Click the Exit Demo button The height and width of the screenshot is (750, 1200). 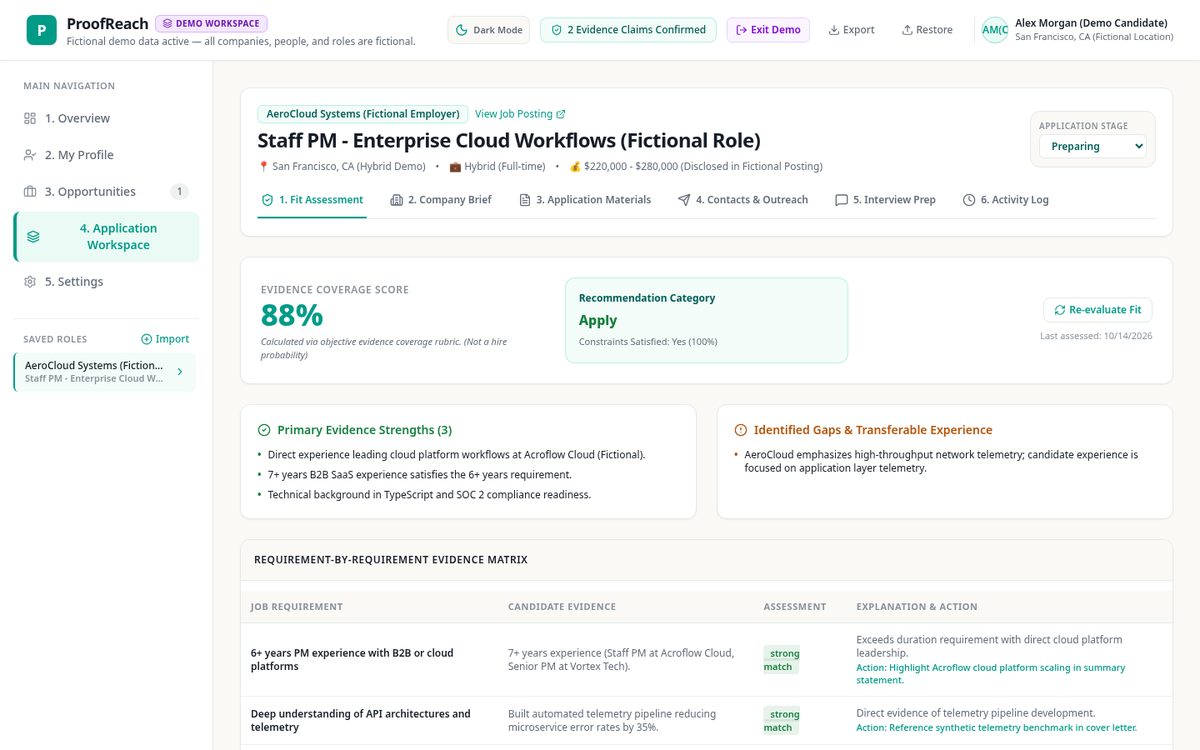(x=768, y=30)
